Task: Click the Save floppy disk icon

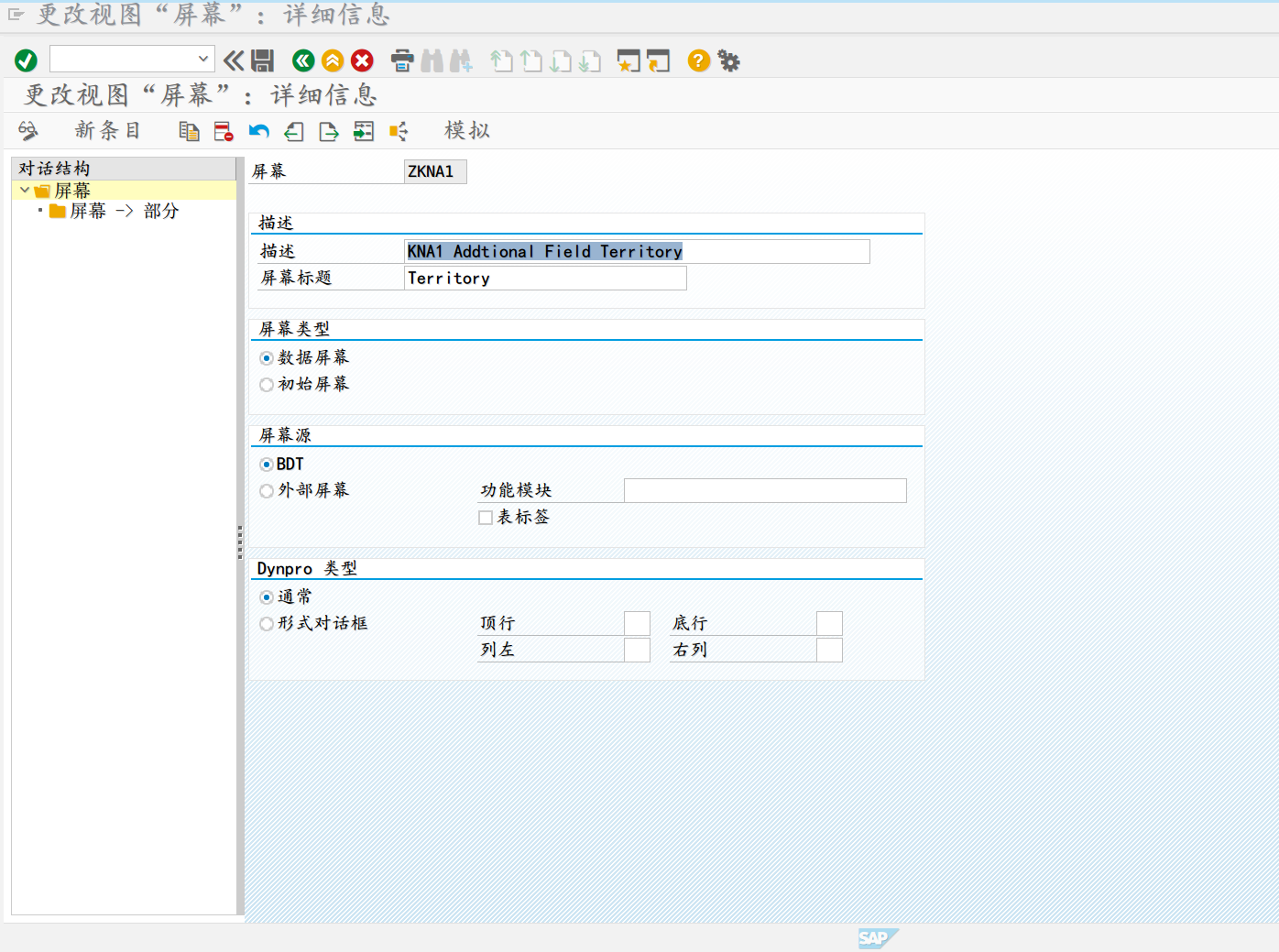Action: [263, 60]
